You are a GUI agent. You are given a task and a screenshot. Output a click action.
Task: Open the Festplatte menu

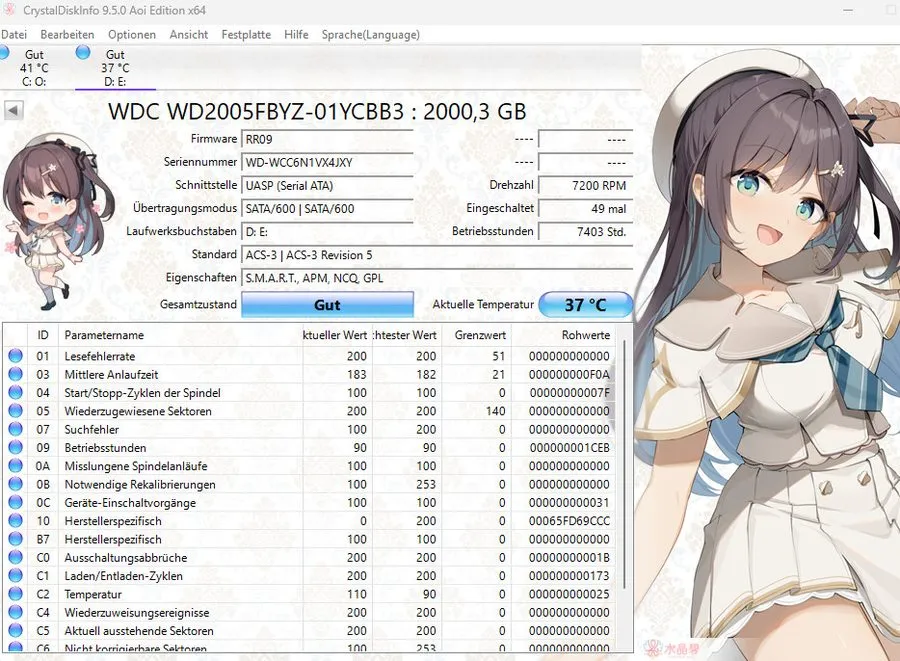tap(246, 34)
